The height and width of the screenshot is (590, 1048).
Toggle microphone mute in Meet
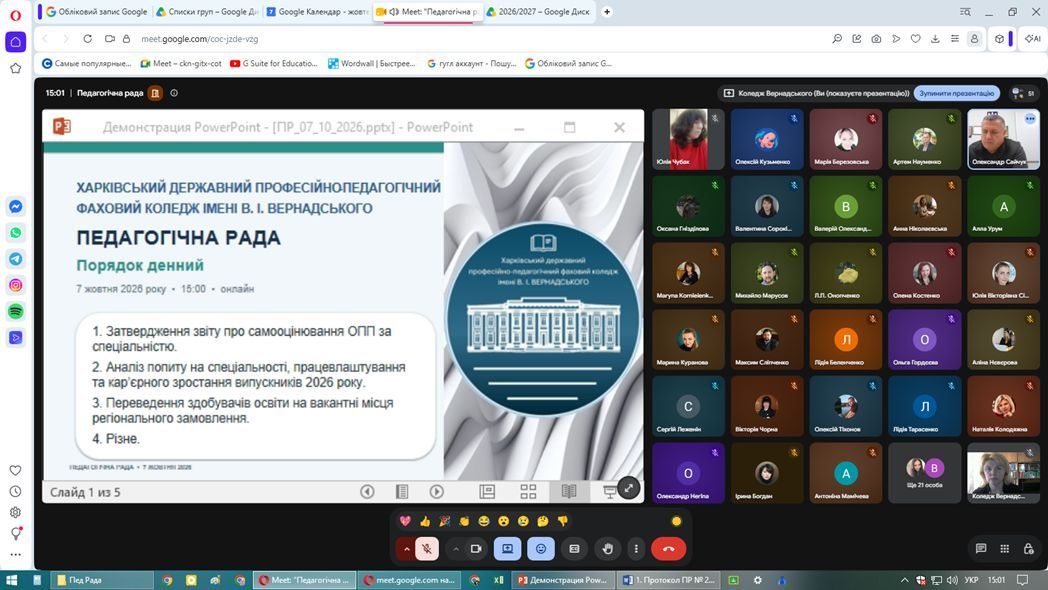point(427,549)
